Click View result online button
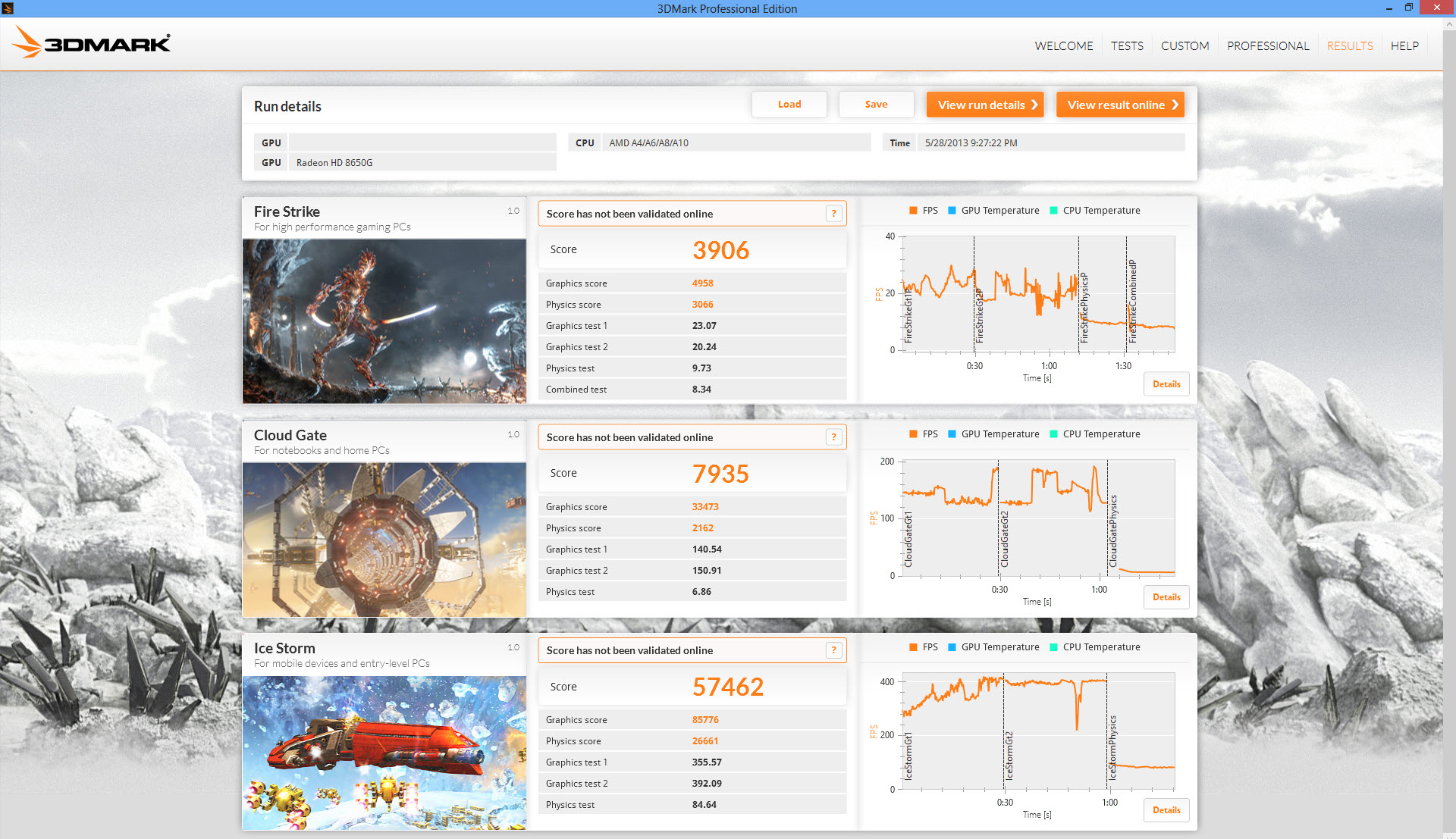 [1120, 105]
